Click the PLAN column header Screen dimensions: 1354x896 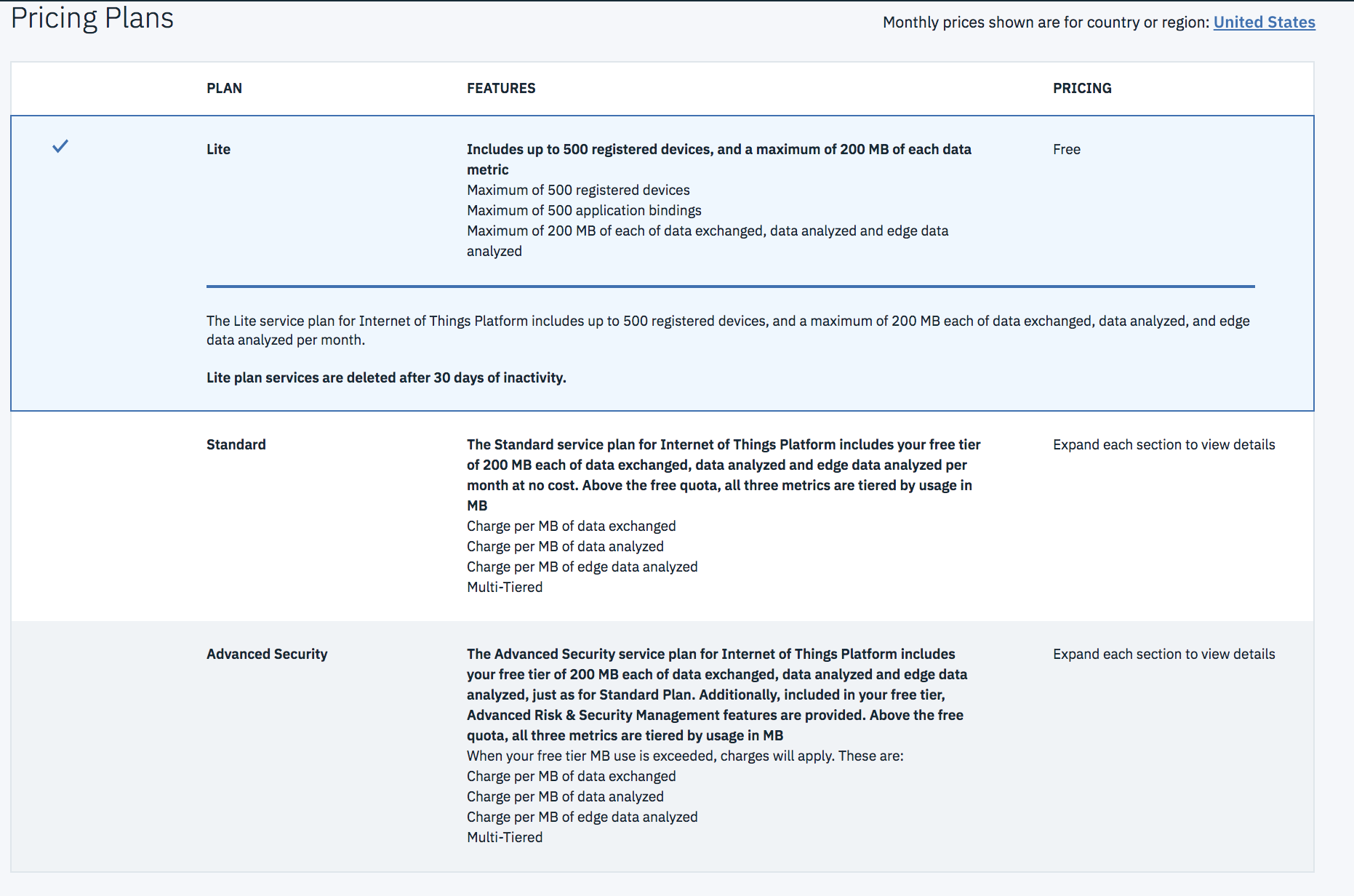coord(224,88)
